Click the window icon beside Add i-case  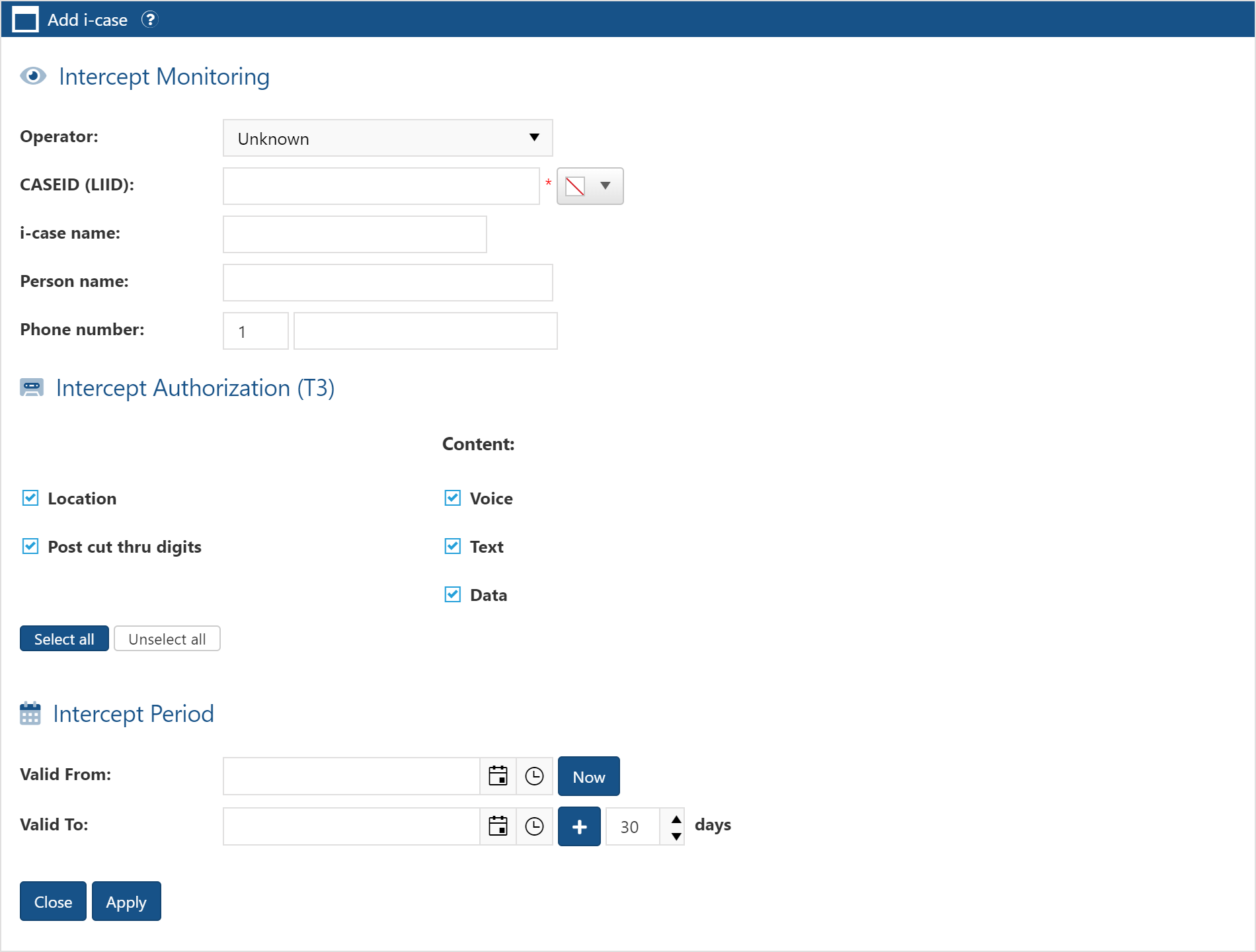(26, 20)
